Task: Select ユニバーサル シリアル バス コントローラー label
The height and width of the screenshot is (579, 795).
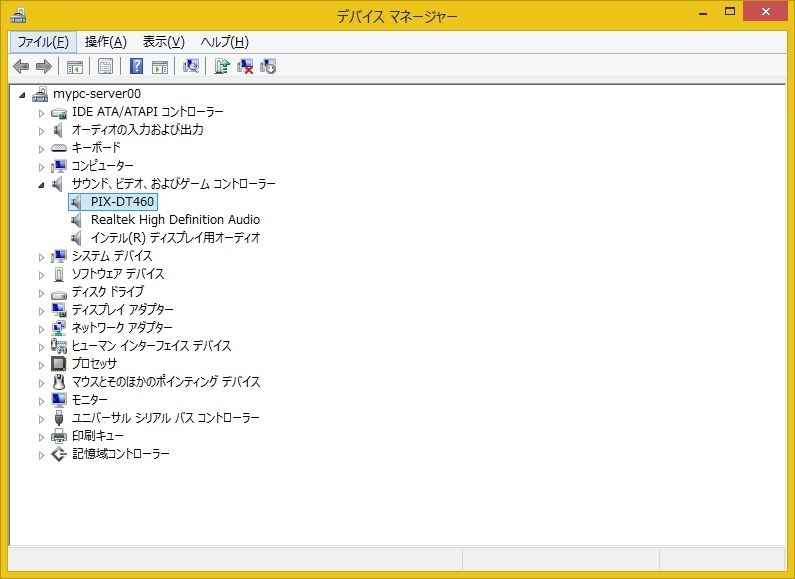Action: (165, 418)
